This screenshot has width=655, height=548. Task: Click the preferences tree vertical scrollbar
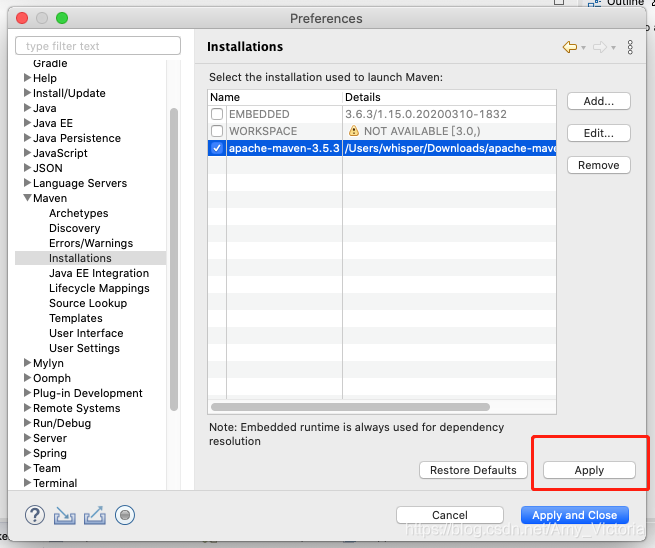click(174, 259)
